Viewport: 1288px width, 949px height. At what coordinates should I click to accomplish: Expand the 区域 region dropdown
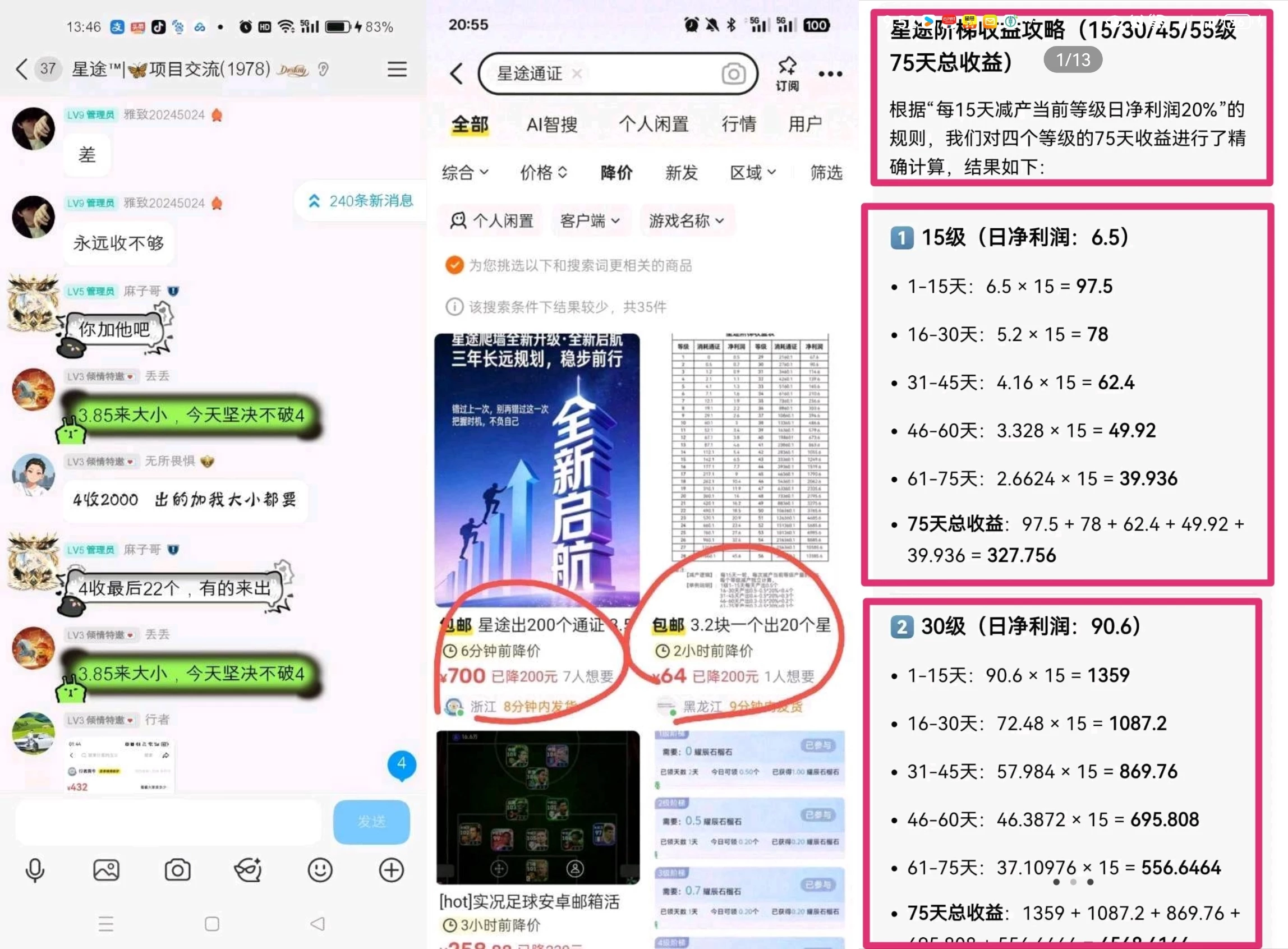(x=753, y=172)
